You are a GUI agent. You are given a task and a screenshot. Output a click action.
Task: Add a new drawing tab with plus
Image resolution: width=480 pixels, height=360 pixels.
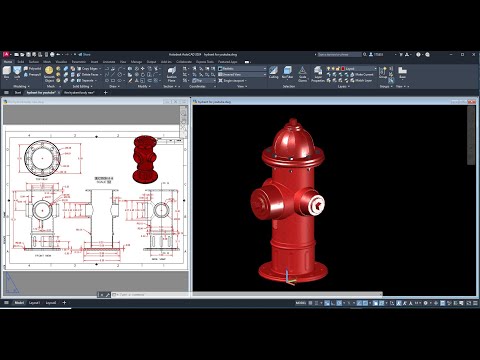[106, 93]
